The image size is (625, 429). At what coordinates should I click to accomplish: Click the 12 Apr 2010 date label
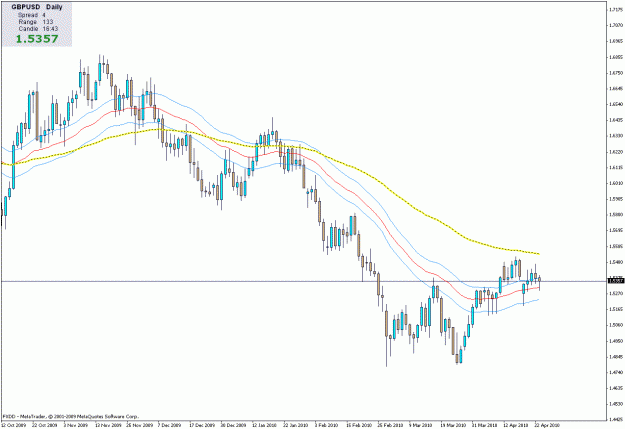click(515, 425)
